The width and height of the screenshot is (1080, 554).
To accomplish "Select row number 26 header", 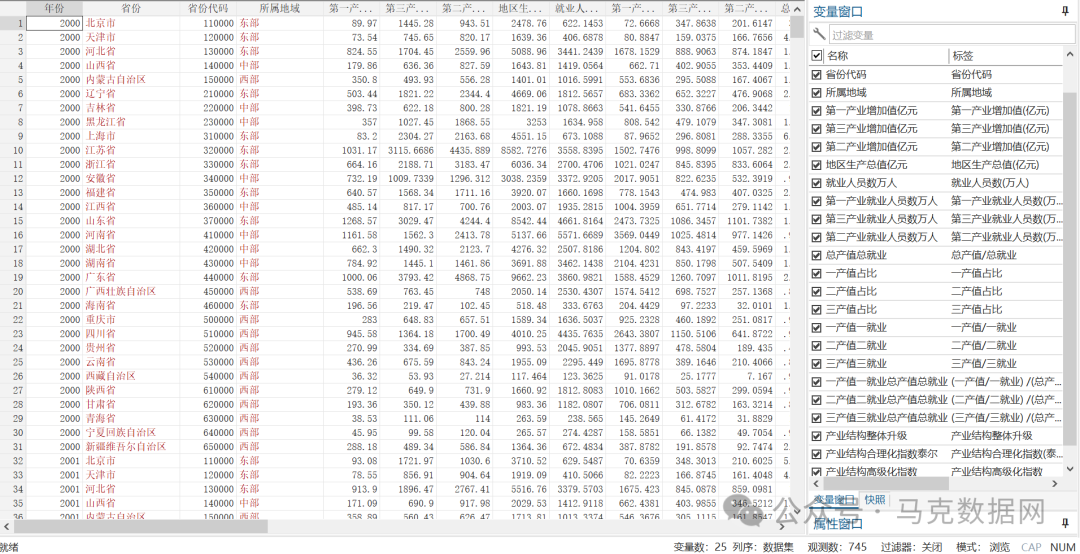I will pos(13,376).
